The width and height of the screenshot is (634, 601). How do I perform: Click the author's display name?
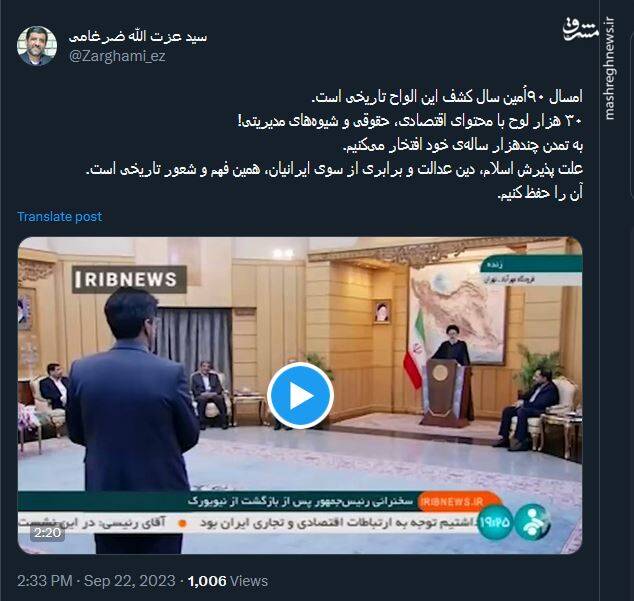click(138, 37)
